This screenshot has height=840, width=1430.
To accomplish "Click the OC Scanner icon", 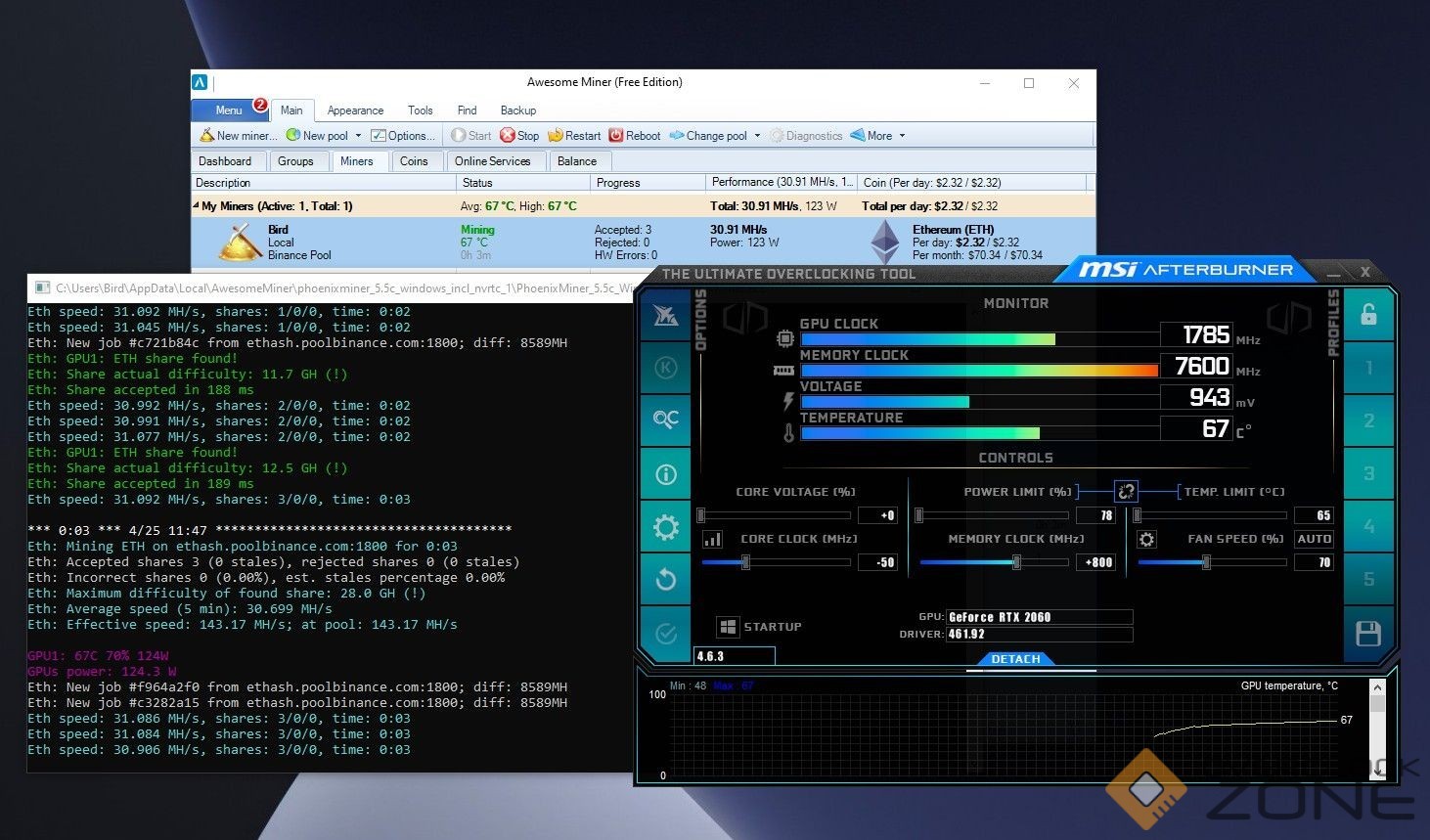I will (666, 420).
